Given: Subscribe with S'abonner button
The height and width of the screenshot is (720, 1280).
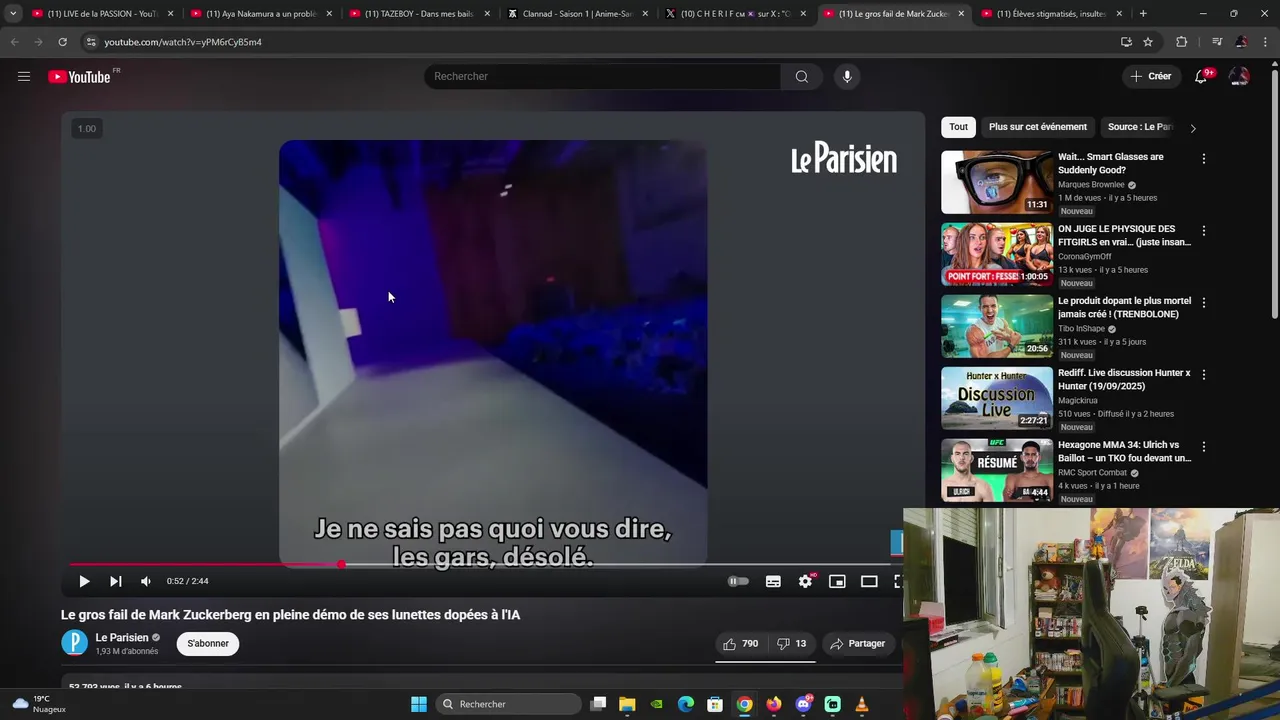Looking at the screenshot, I should click(x=208, y=644).
